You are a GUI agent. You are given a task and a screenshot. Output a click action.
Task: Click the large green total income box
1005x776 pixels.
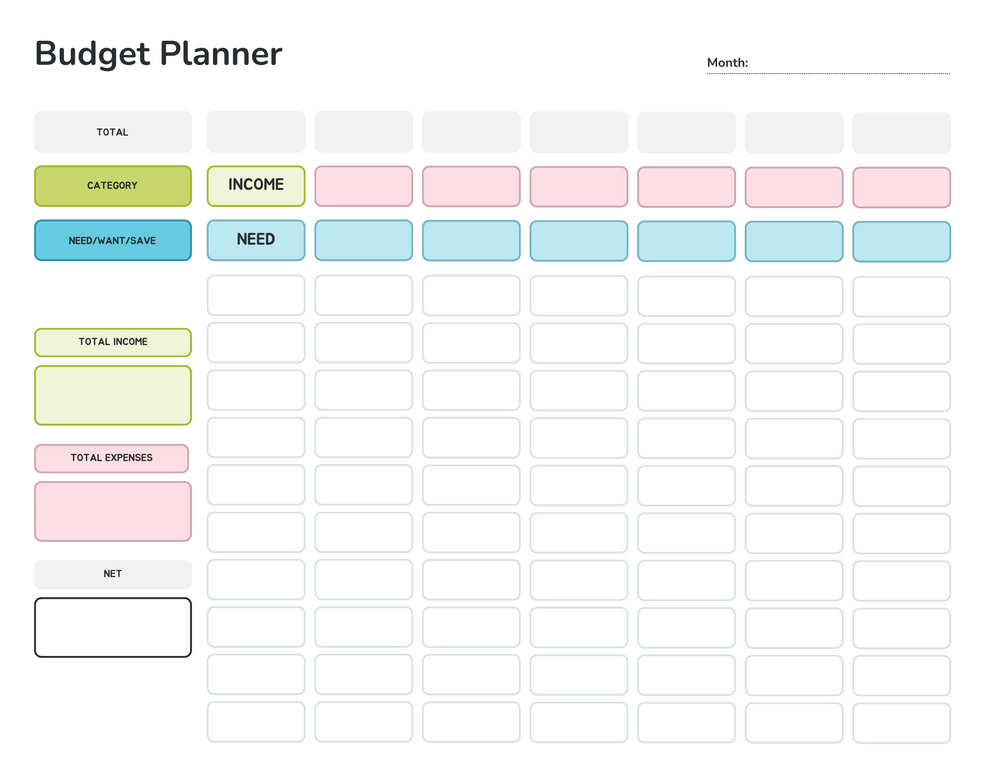coord(113,395)
